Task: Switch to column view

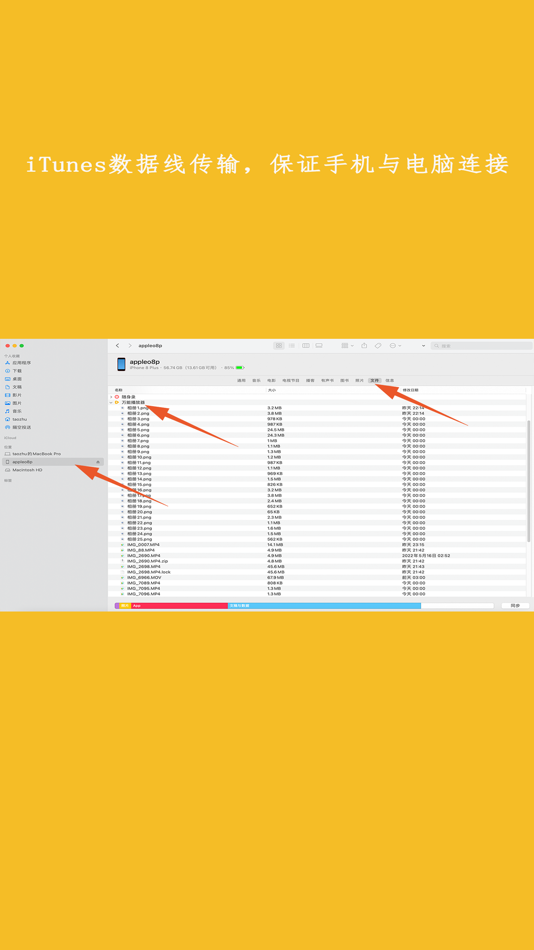Action: 306,345
